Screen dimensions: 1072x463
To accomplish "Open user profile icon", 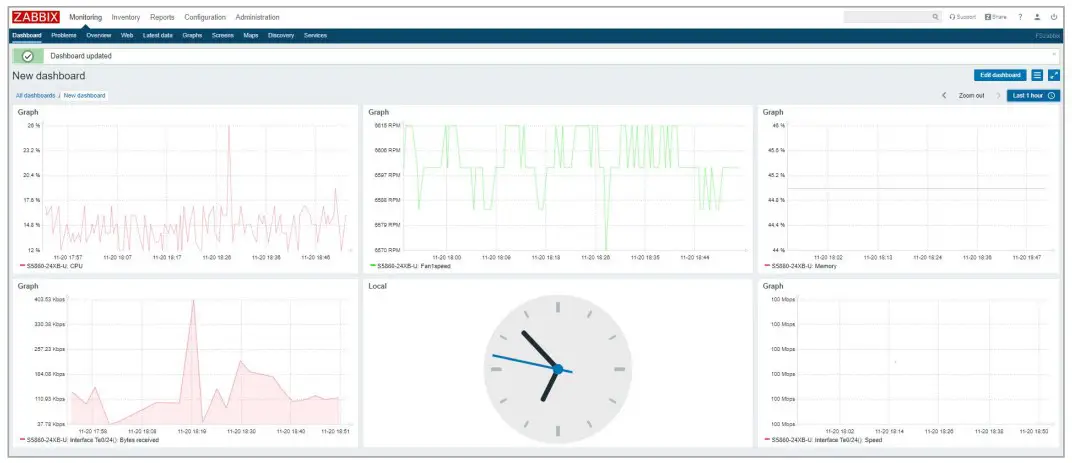I will pyautogui.click(x=1037, y=17).
